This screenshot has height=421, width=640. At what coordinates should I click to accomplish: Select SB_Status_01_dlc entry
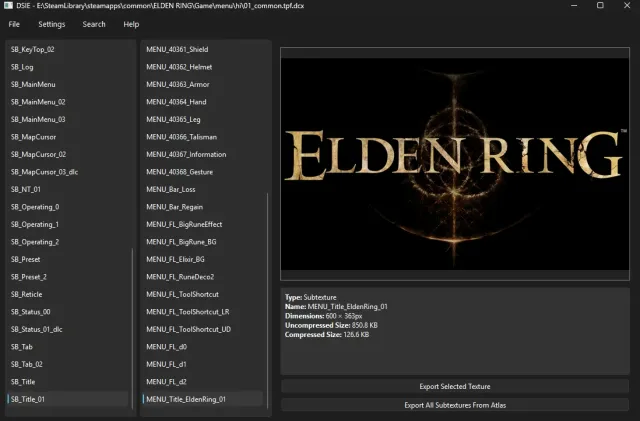point(68,330)
